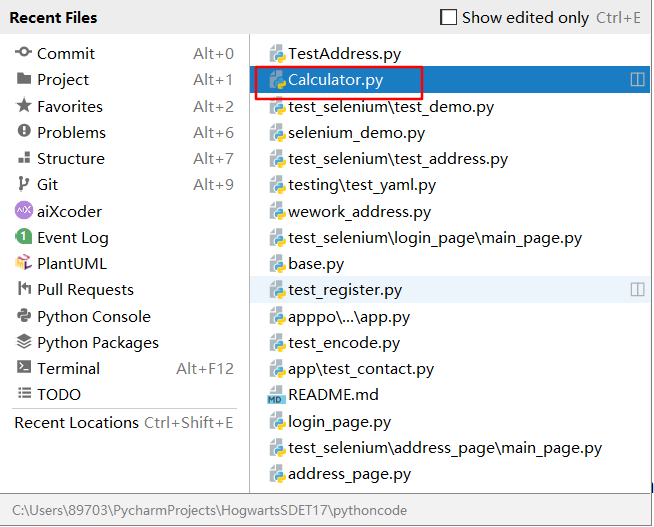Open the Event Log

[x=124, y=238]
